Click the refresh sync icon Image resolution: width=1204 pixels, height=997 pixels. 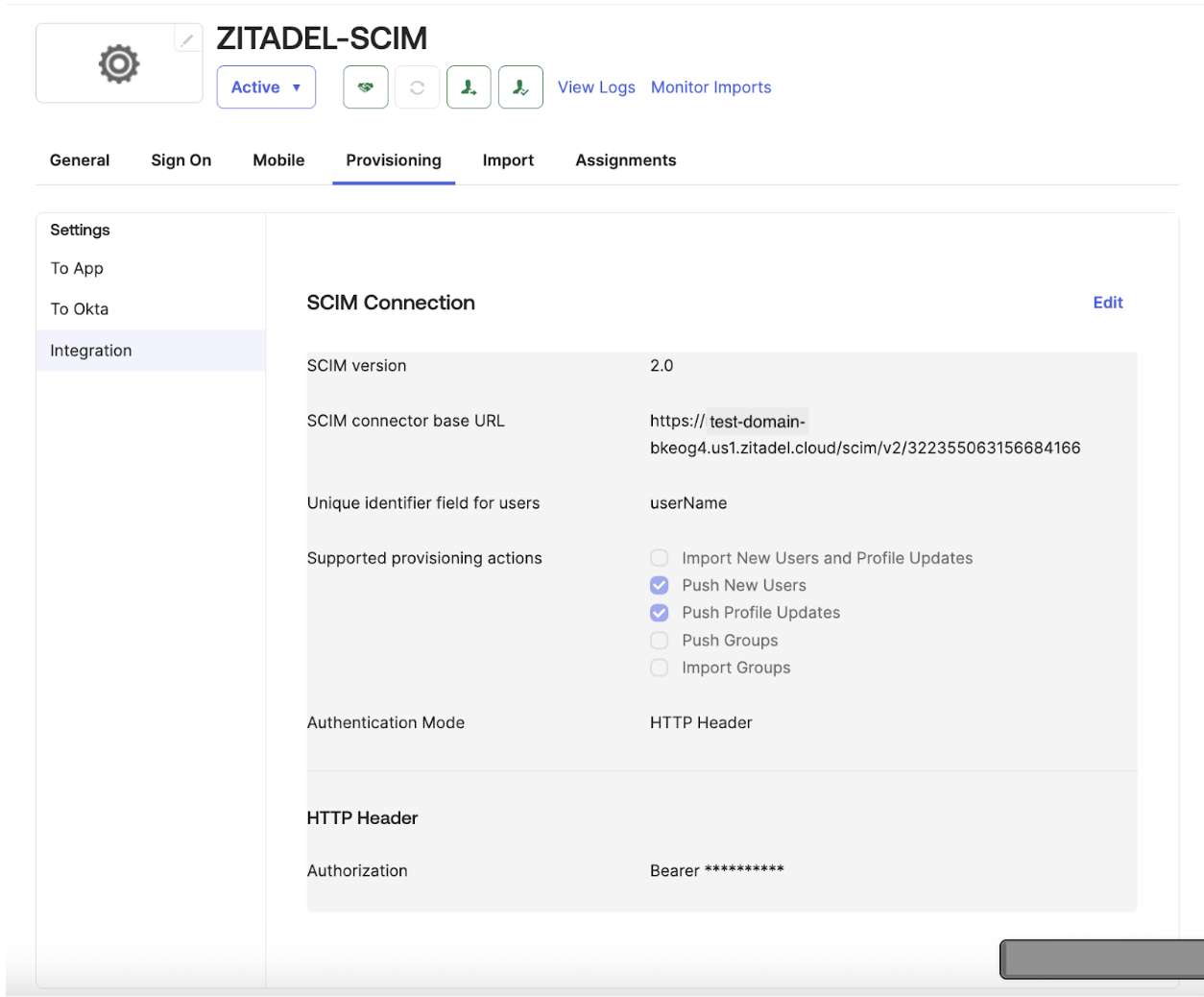(417, 86)
